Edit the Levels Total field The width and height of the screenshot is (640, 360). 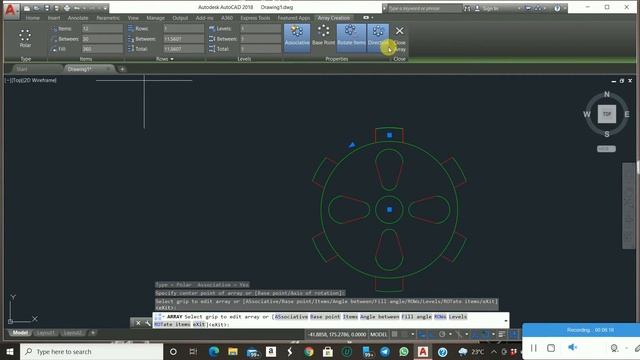coord(260,49)
